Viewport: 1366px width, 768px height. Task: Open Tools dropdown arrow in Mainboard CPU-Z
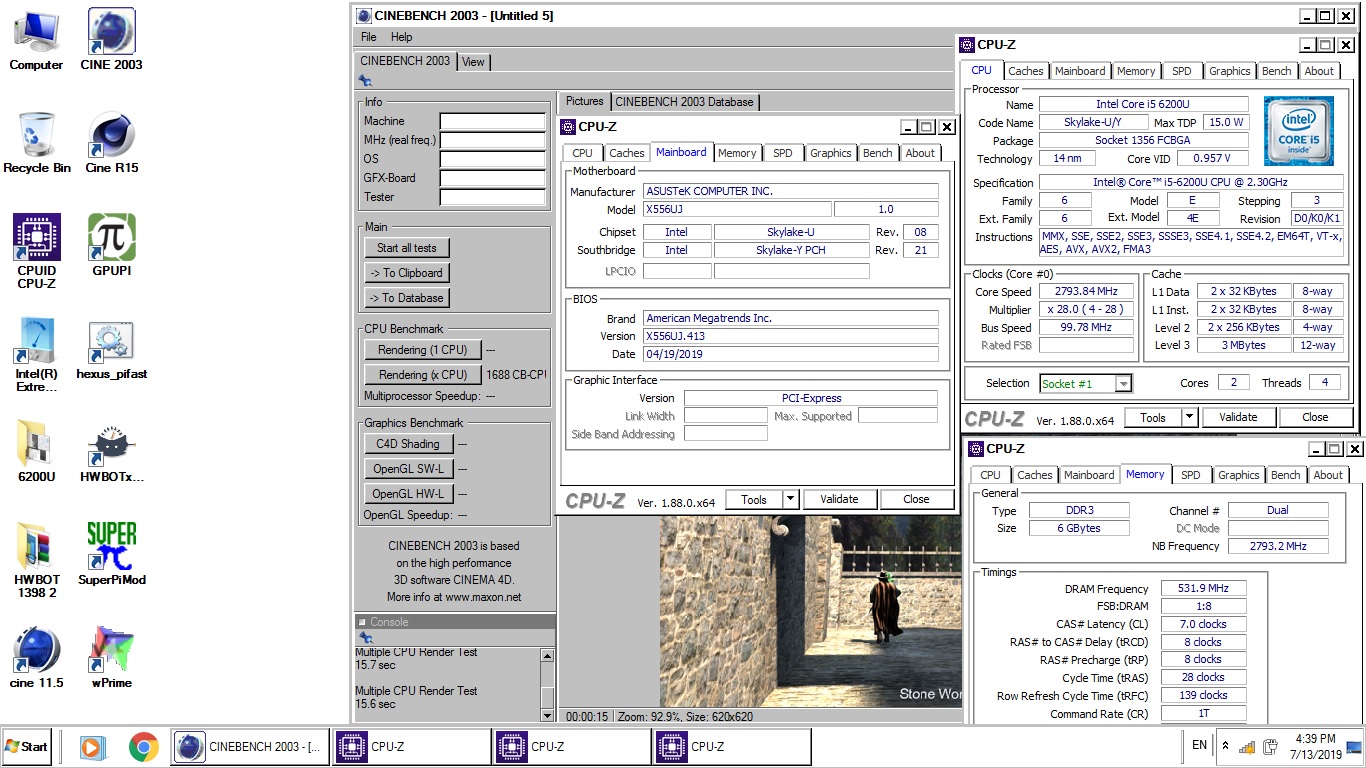(x=790, y=499)
